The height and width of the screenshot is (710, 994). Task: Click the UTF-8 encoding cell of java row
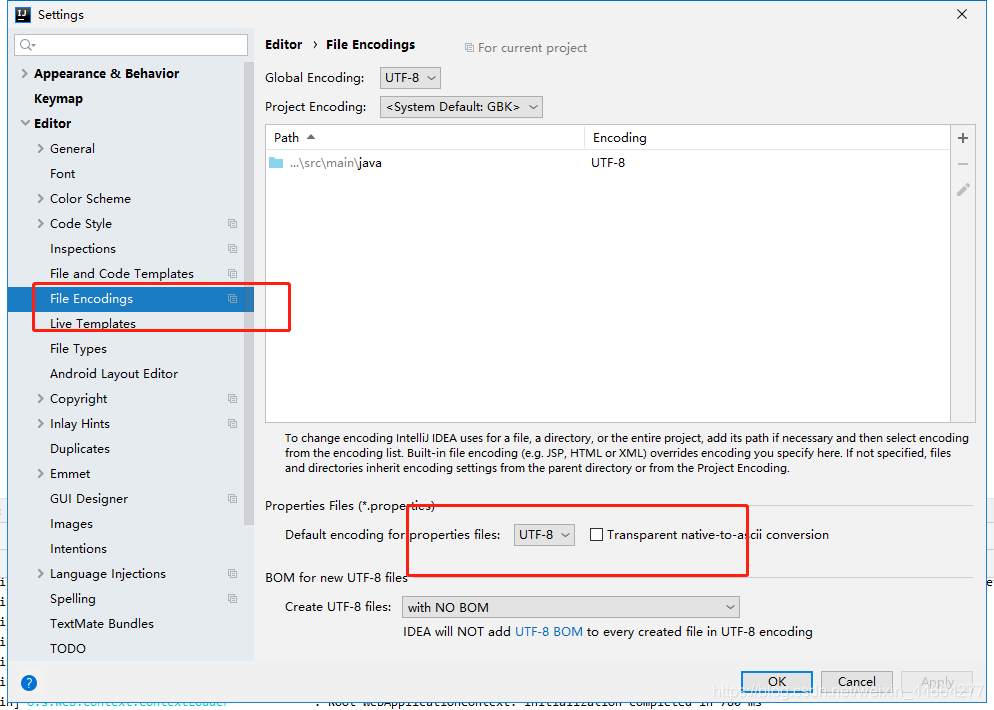pyautogui.click(x=608, y=163)
